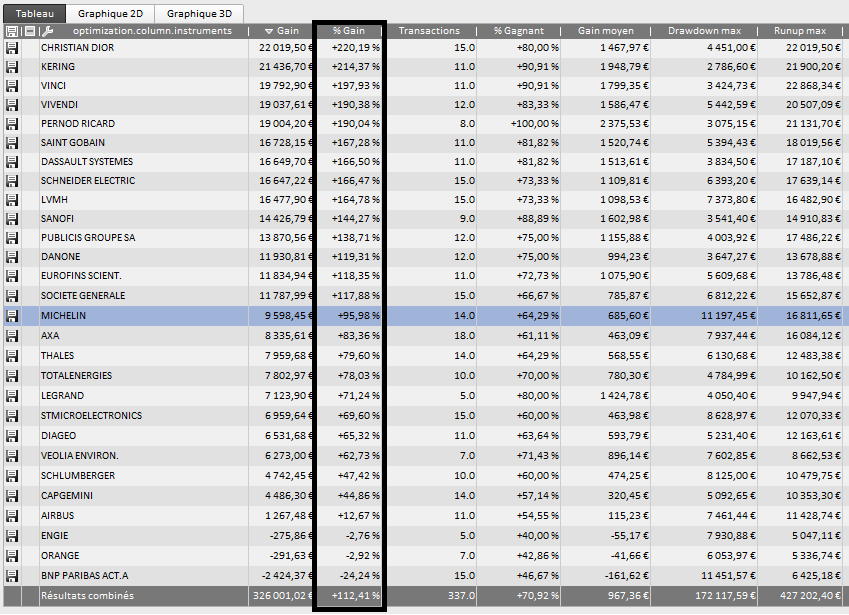
Task: Click save icon for AIRBUS row
Action: (x=12, y=516)
